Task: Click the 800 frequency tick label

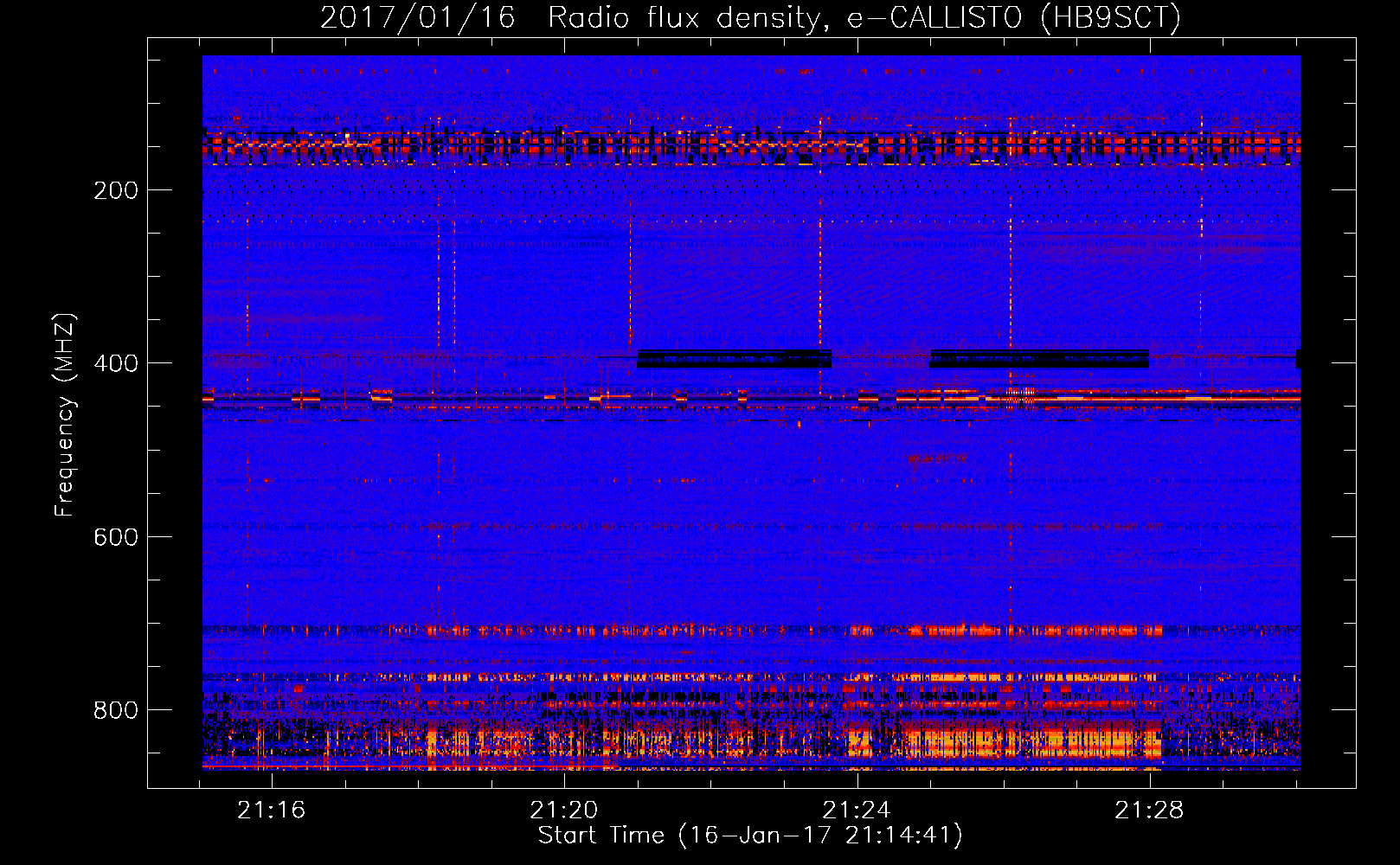Action: coord(116,710)
